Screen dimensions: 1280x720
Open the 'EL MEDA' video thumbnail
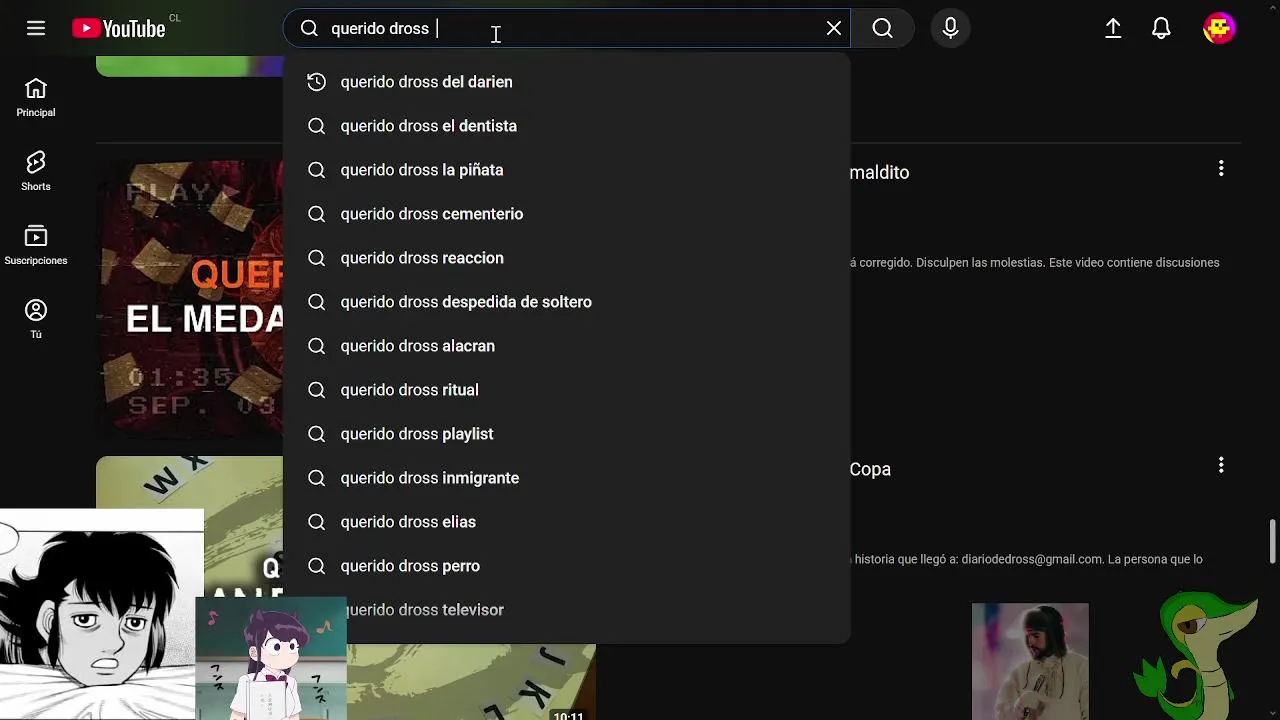tap(190, 298)
